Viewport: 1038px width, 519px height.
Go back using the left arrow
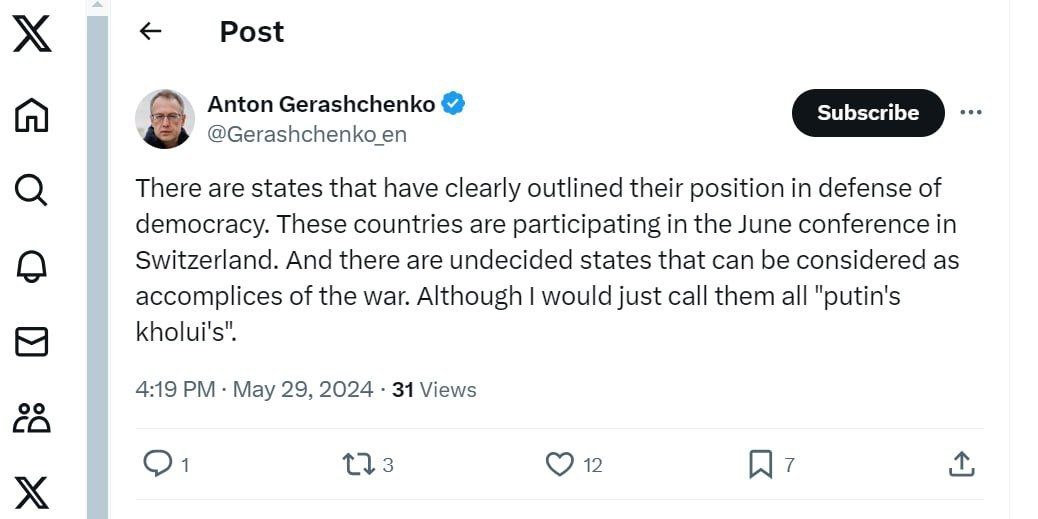click(x=150, y=31)
